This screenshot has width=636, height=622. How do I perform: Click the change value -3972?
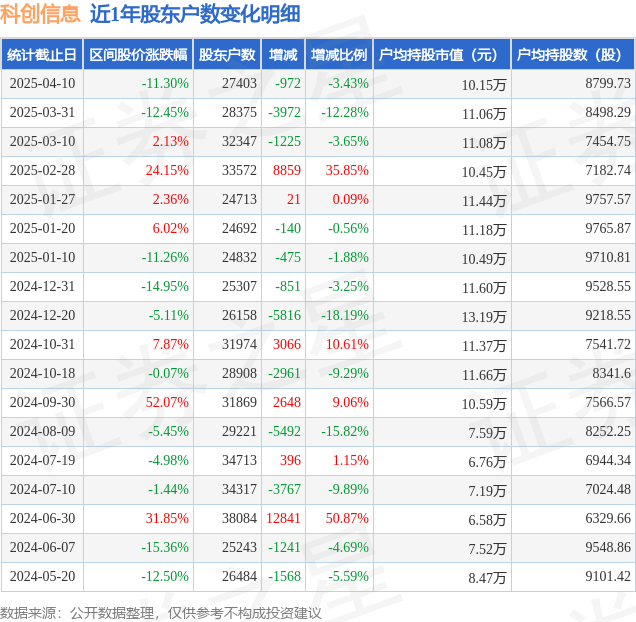[x=285, y=112]
